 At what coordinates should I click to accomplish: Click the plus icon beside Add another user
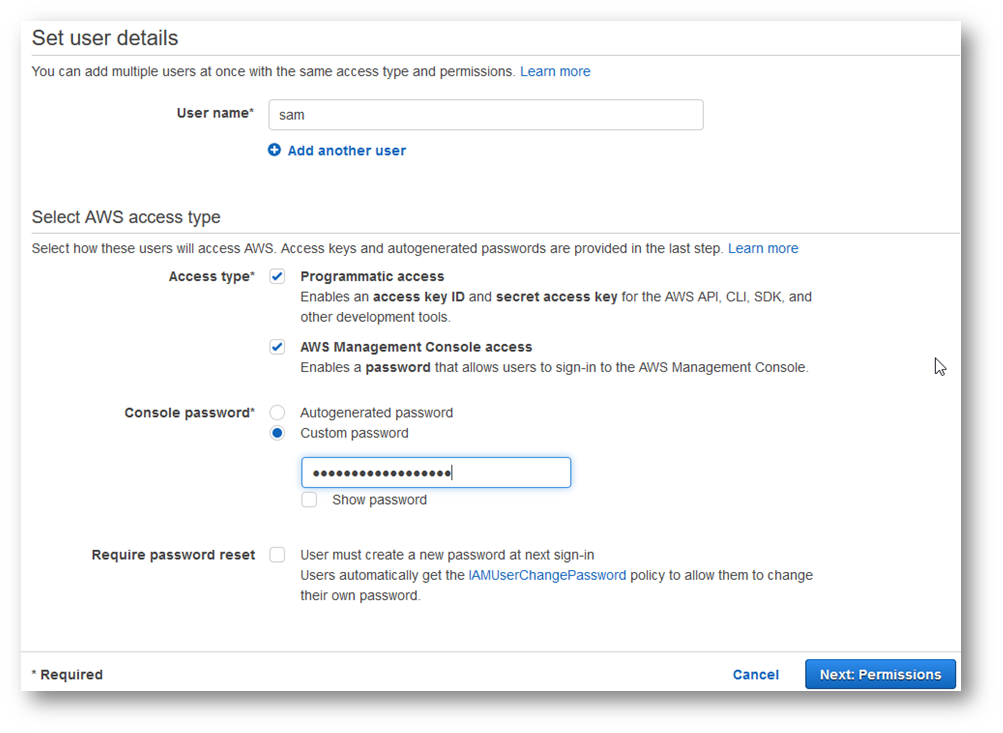tap(275, 150)
